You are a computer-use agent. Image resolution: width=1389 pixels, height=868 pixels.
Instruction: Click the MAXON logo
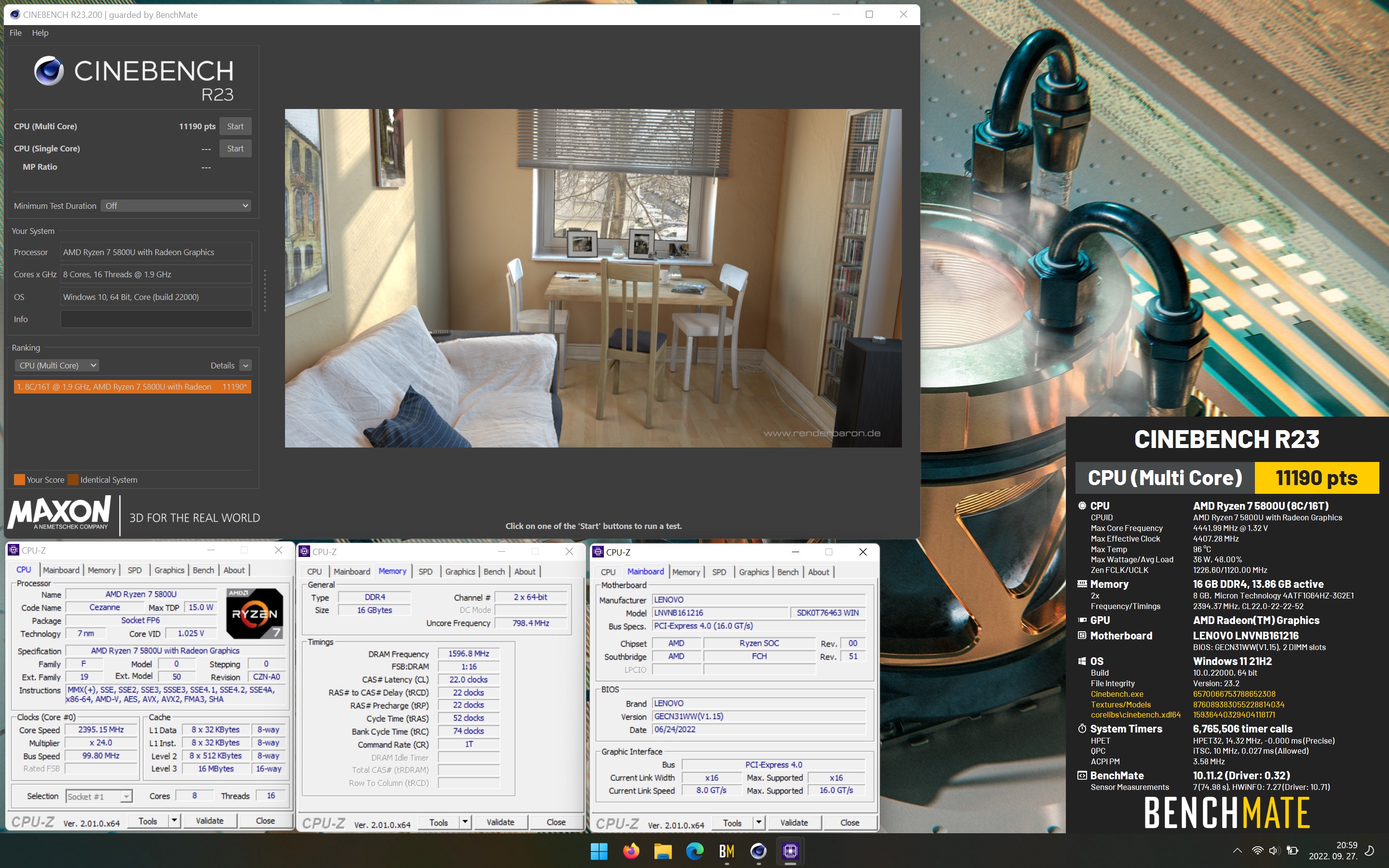(59, 513)
